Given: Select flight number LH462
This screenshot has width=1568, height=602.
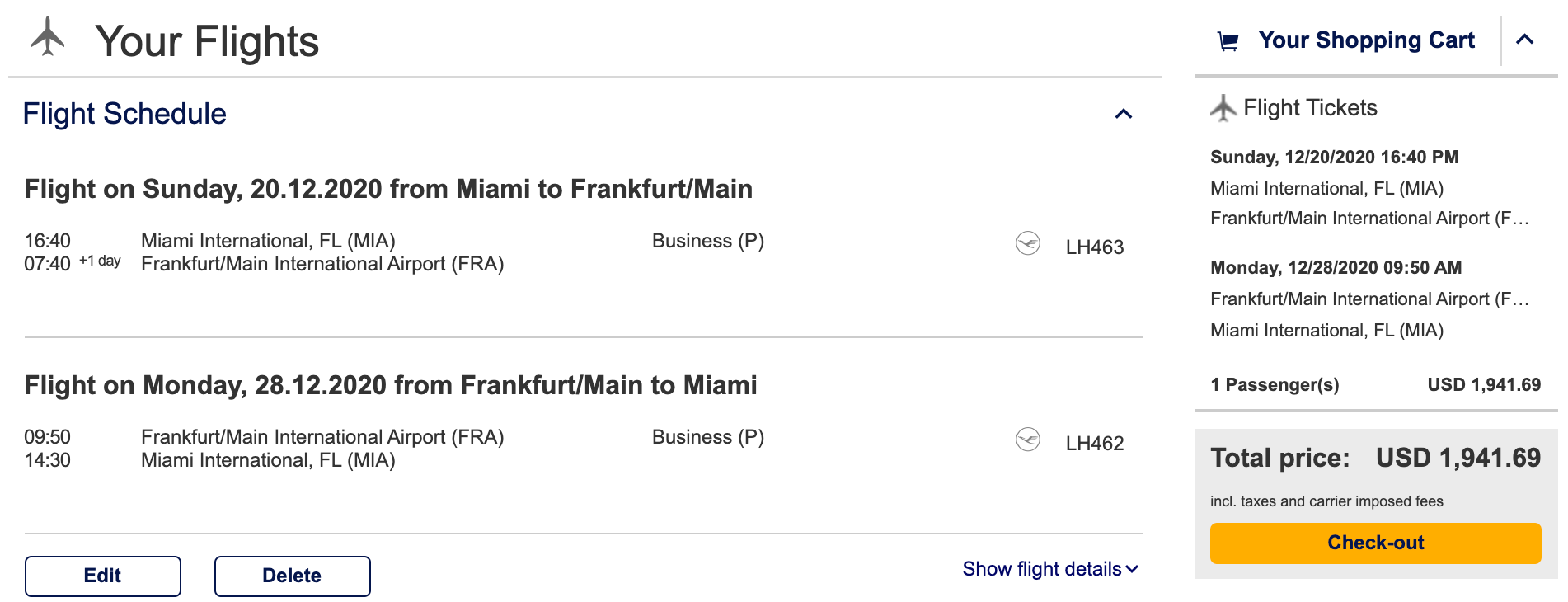Looking at the screenshot, I should tap(1094, 444).
